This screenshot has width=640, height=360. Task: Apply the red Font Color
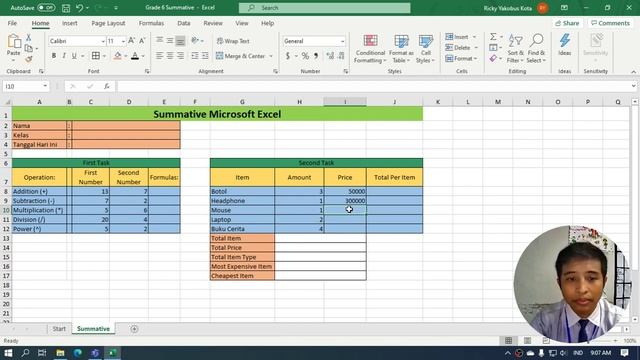135,56
